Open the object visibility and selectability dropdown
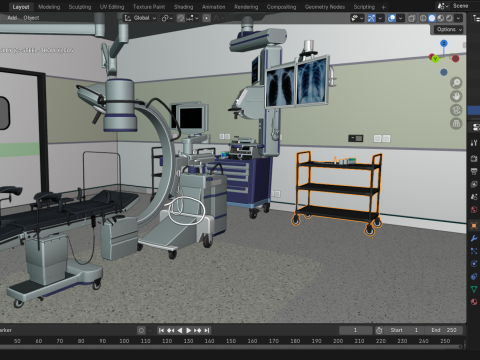This screenshot has height=360, width=480. tap(357, 18)
